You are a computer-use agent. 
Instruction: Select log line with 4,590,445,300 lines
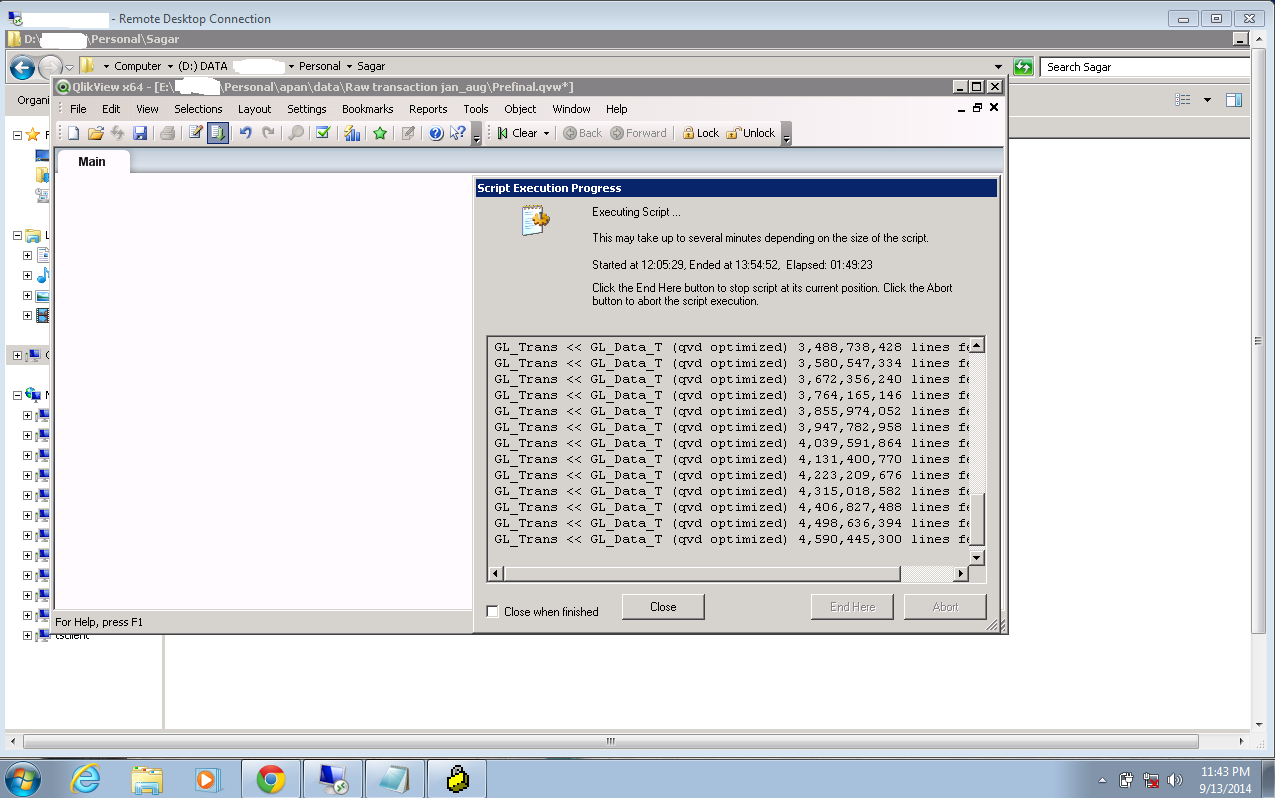[x=730, y=539]
